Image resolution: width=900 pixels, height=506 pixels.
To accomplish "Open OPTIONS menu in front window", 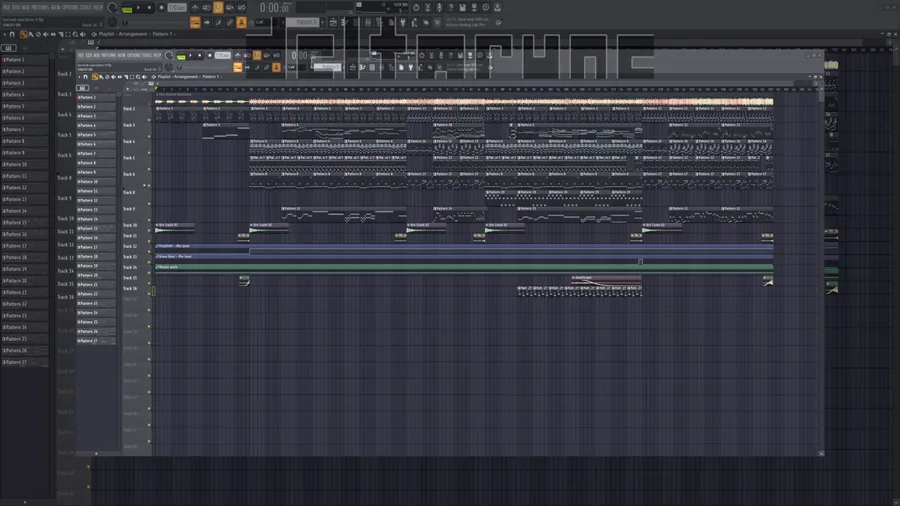I will point(132,55).
